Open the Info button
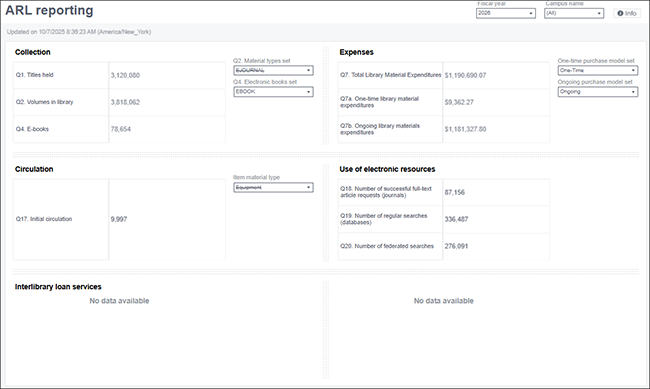Screen dimensions: 650x389 pos(627,13)
